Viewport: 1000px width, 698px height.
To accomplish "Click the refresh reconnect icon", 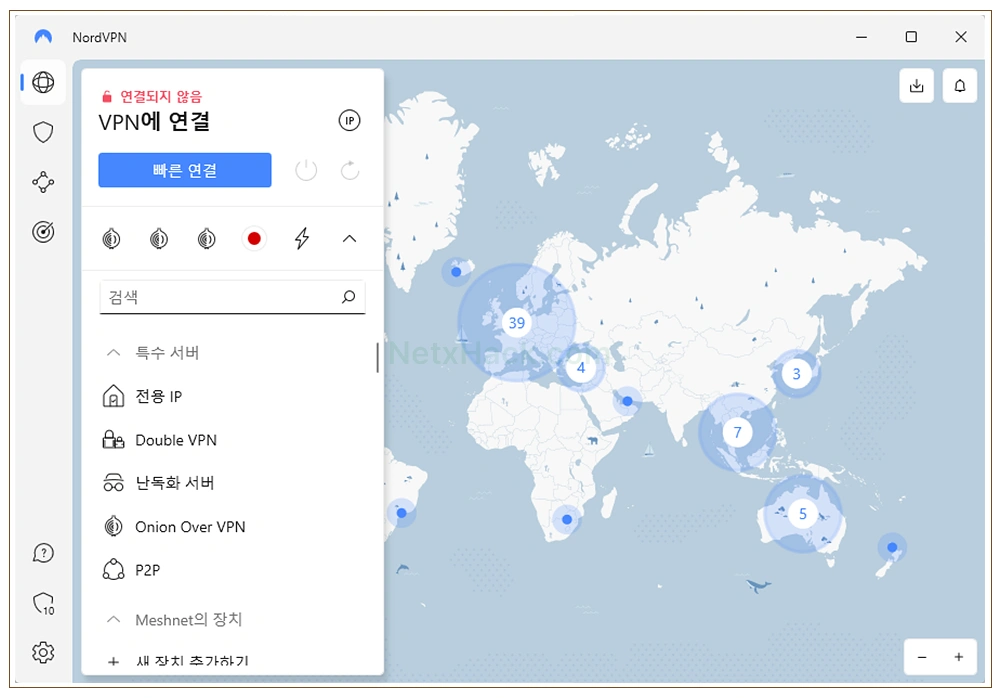I will click(x=350, y=170).
